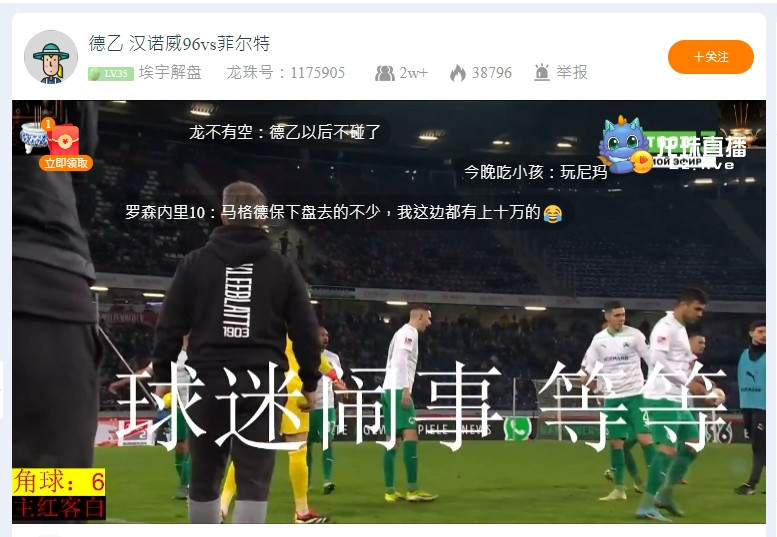The width and height of the screenshot is (777, 537).
Task: Open the 举报 report link
Action: click(572, 72)
